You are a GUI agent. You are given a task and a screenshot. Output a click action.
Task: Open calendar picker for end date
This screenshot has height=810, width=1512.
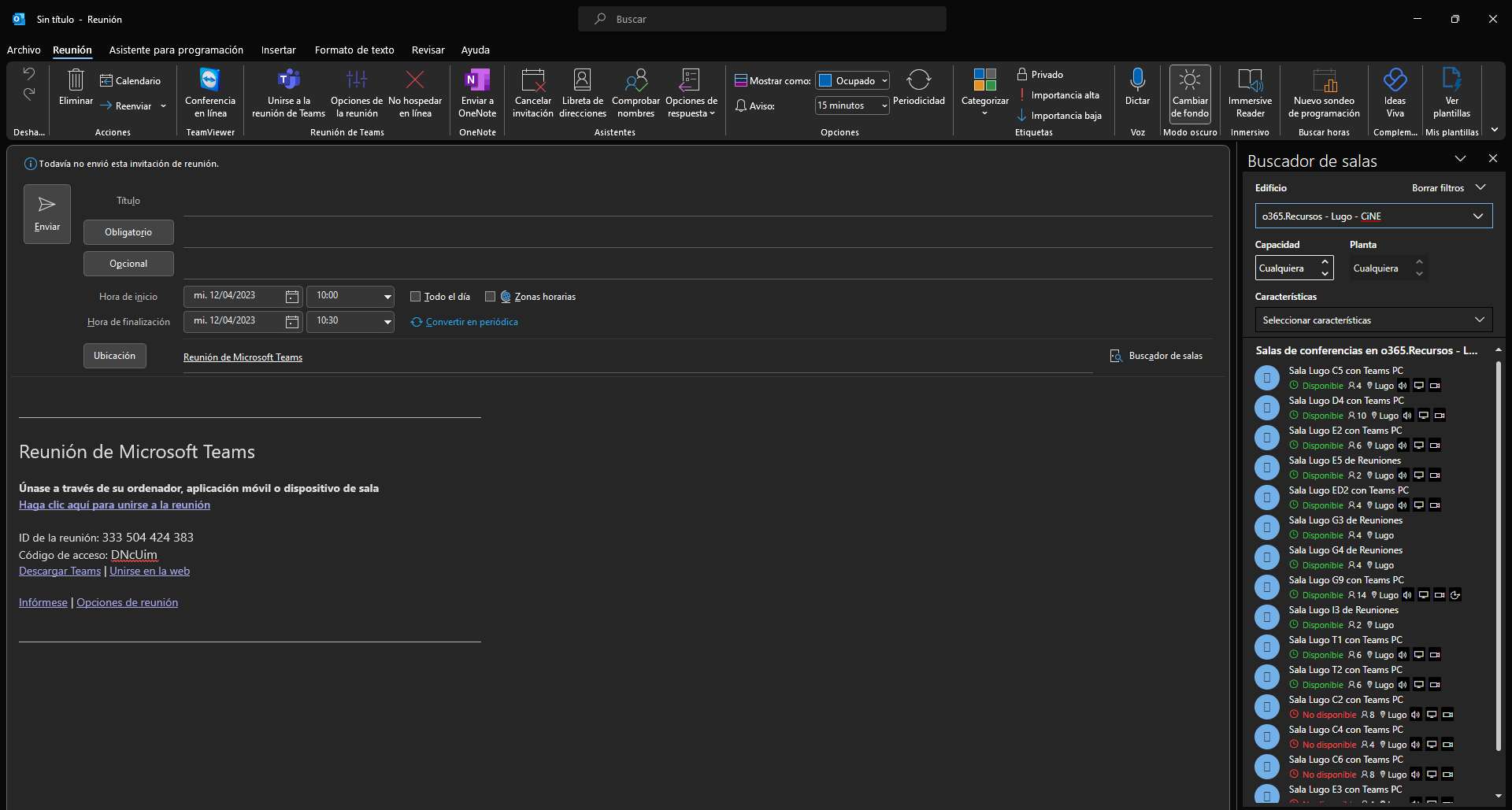click(292, 322)
